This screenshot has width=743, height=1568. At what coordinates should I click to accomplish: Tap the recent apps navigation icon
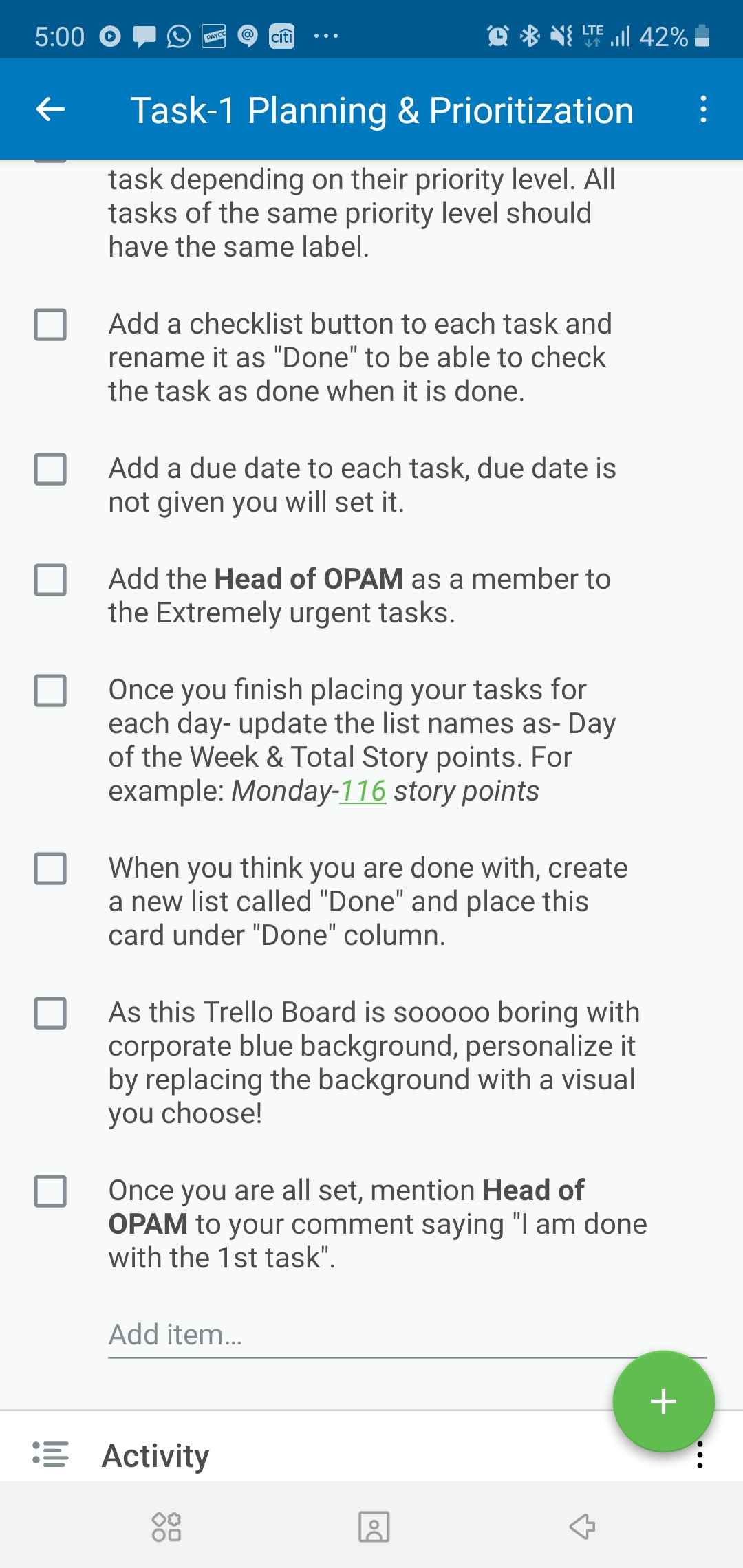click(x=166, y=1527)
